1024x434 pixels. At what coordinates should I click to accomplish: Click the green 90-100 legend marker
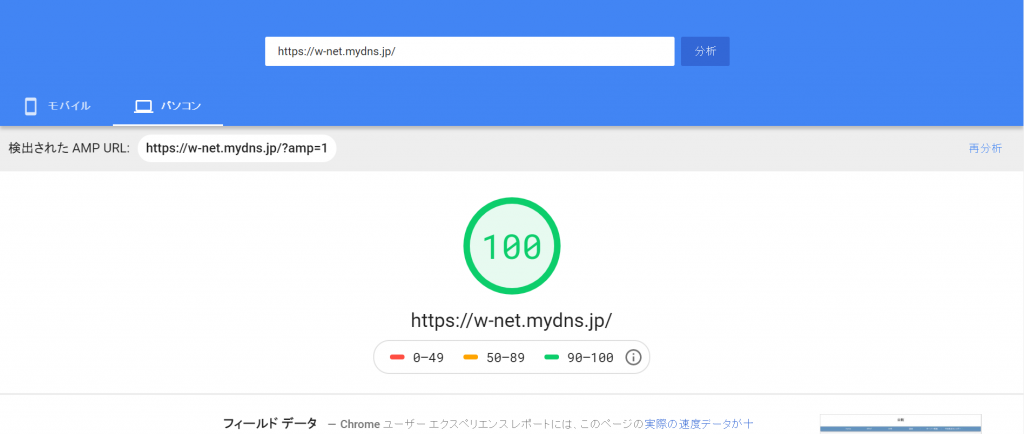(551, 358)
